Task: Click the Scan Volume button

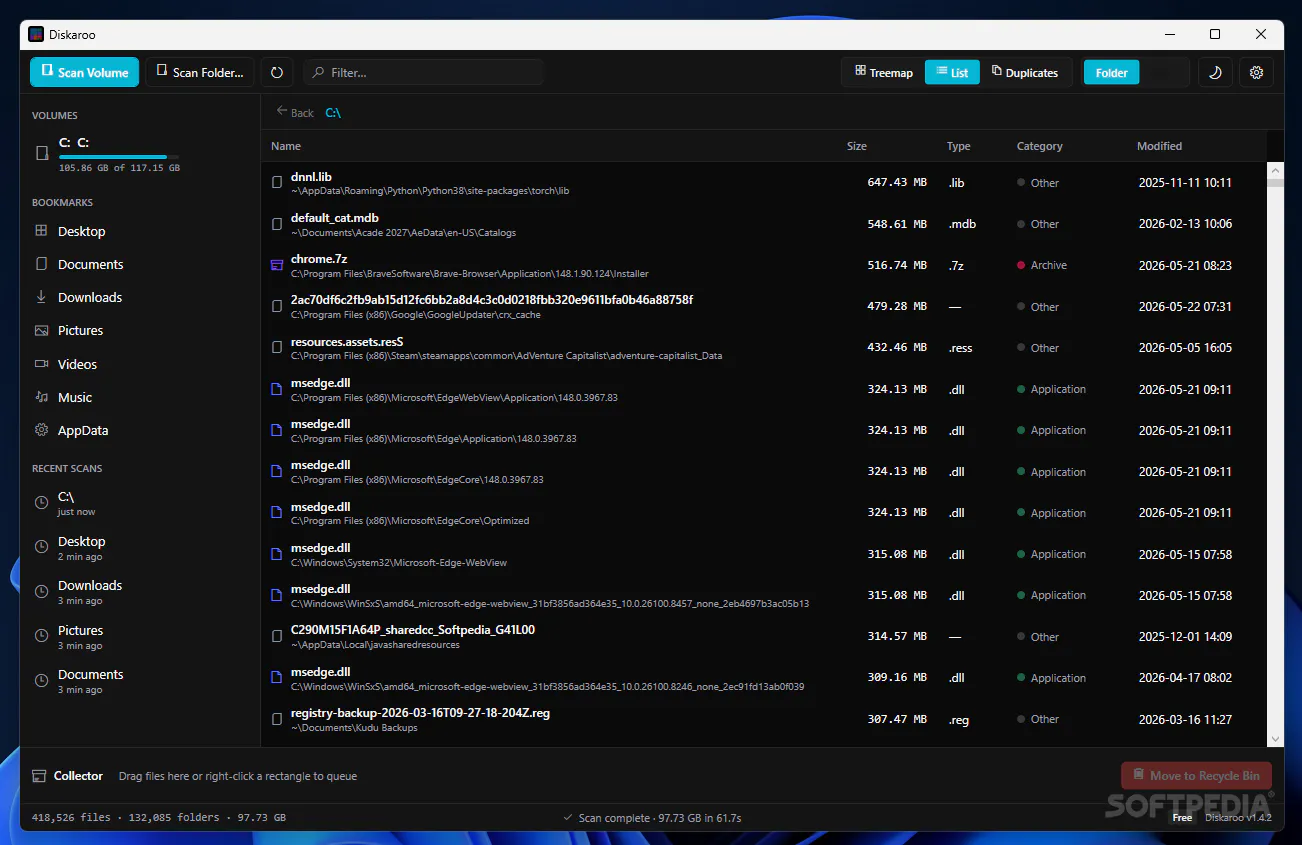Action: (84, 72)
